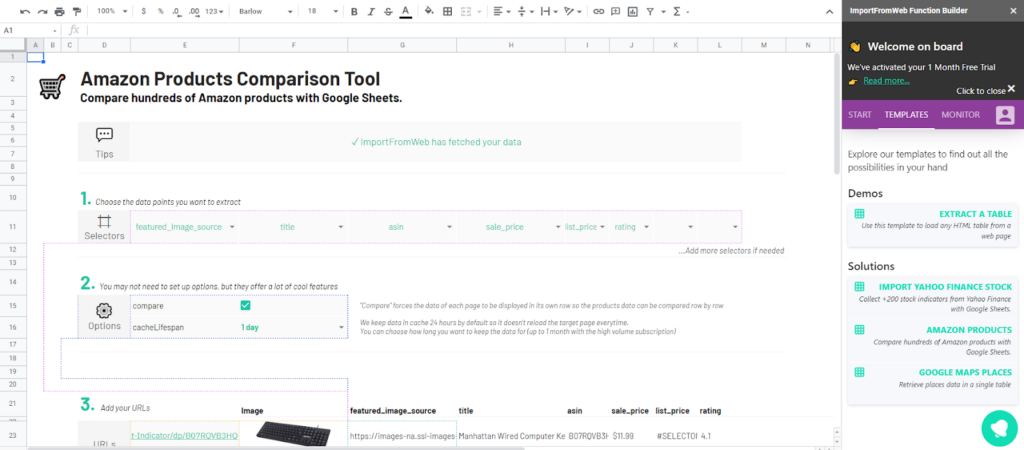Uncheck the compare option checkbox
The width and height of the screenshot is (1024, 450).
click(245, 306)
